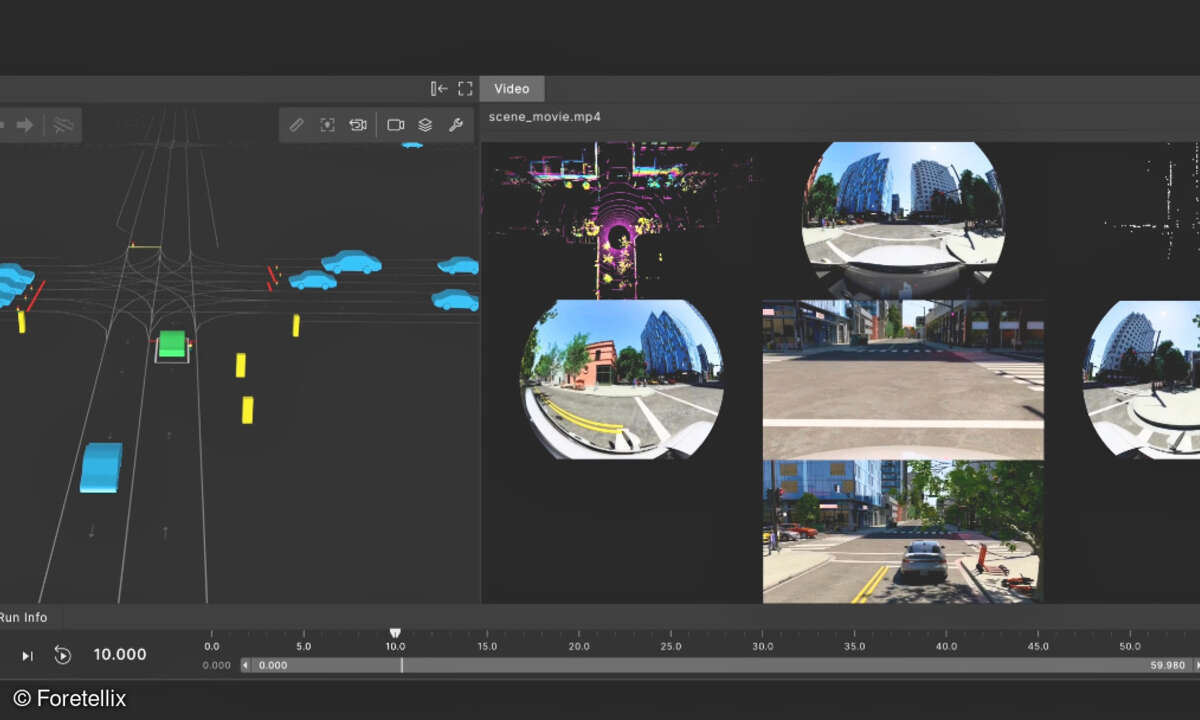Click the step-forward playback button
Image resolution: width=1200 pixels, height=720 pixels.
pos(28,655)
